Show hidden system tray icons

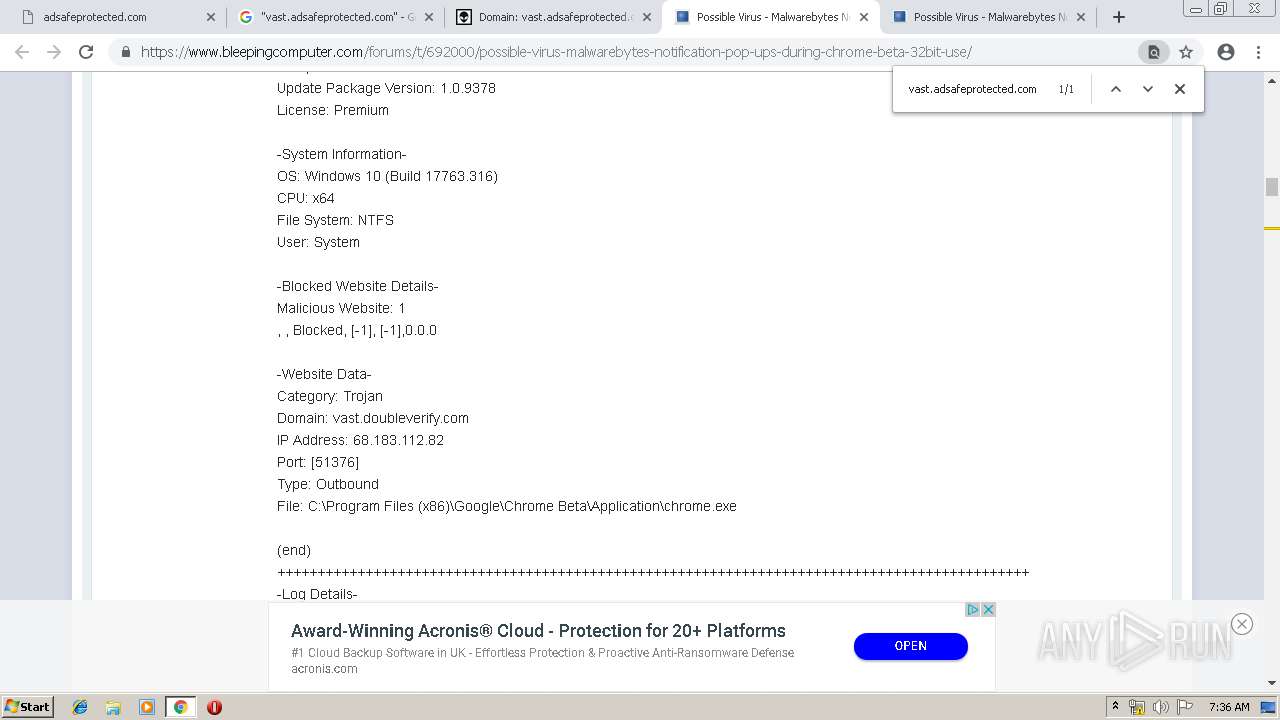click(1115, 707)
